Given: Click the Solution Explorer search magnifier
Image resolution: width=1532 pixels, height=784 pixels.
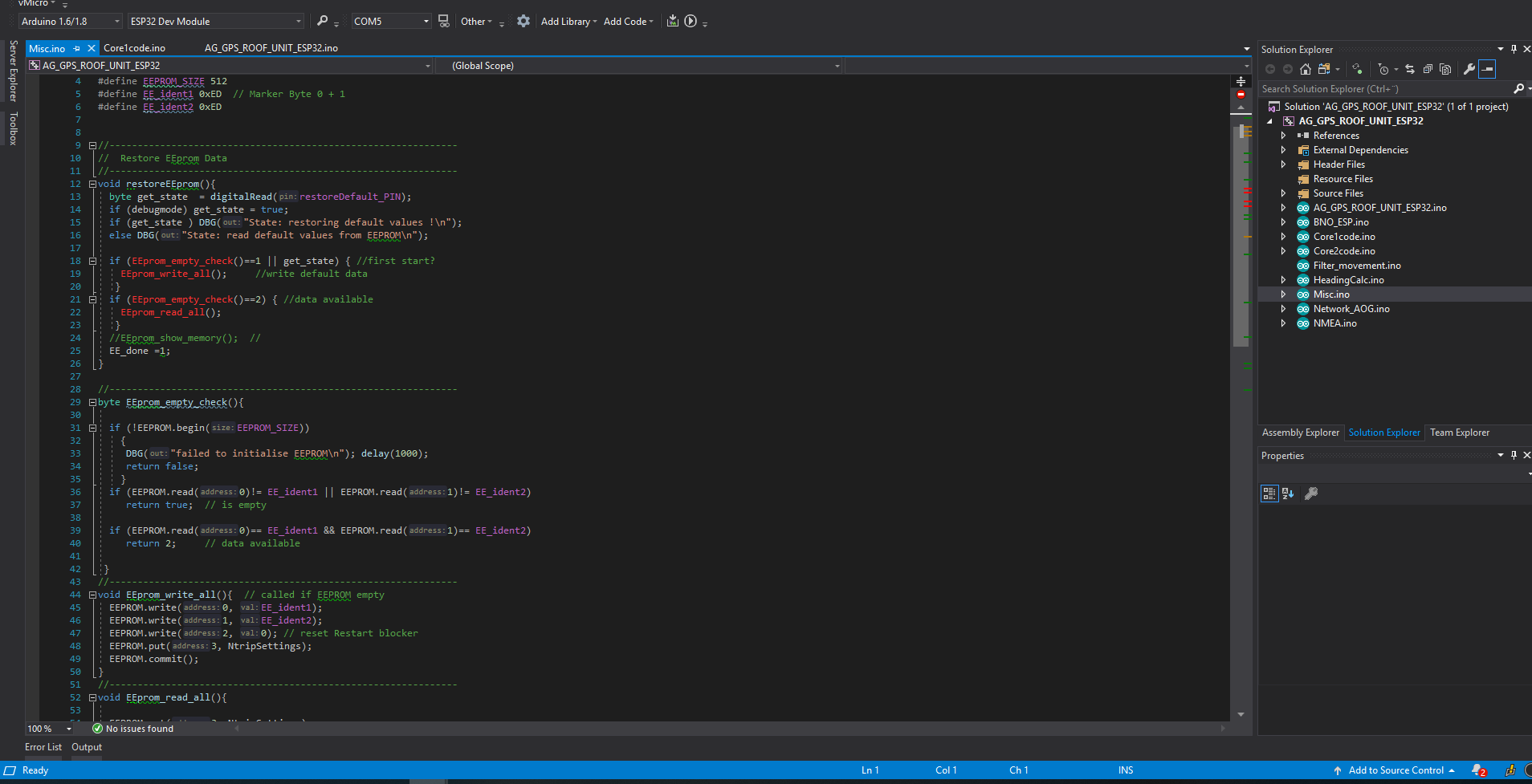Looking at the screenshot, I should [1518, 88].
